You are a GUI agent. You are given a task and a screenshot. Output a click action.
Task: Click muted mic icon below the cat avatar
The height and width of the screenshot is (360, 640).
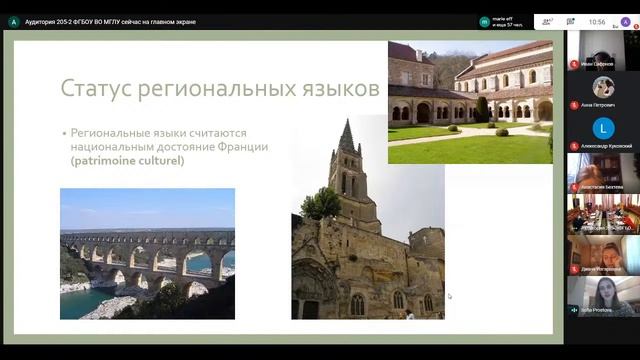(x=574, y=105)
